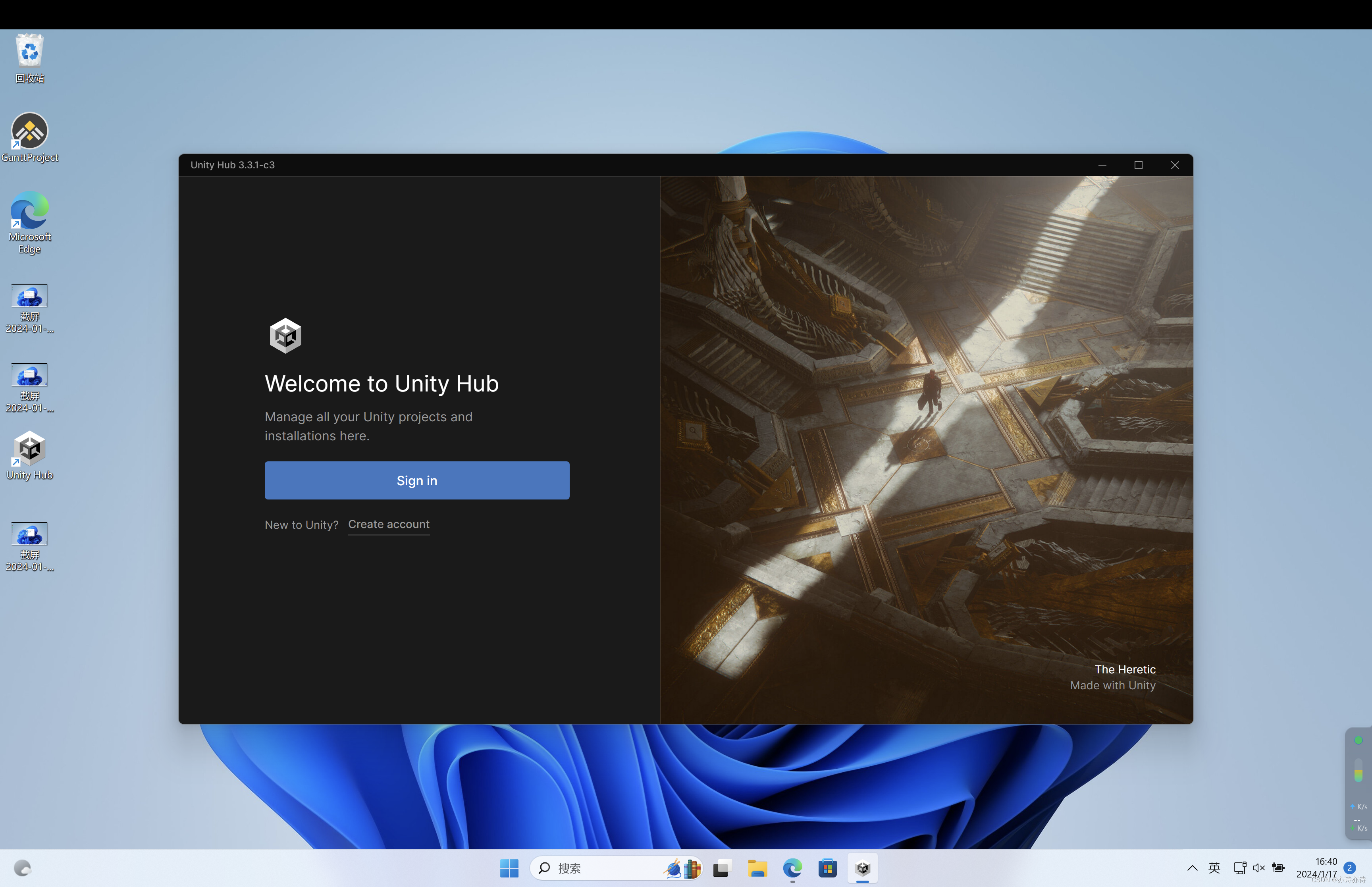The width and height of the screenshot is (1372, 887).
Task: Click the Sign in button
Action: (x=417, y=480)
